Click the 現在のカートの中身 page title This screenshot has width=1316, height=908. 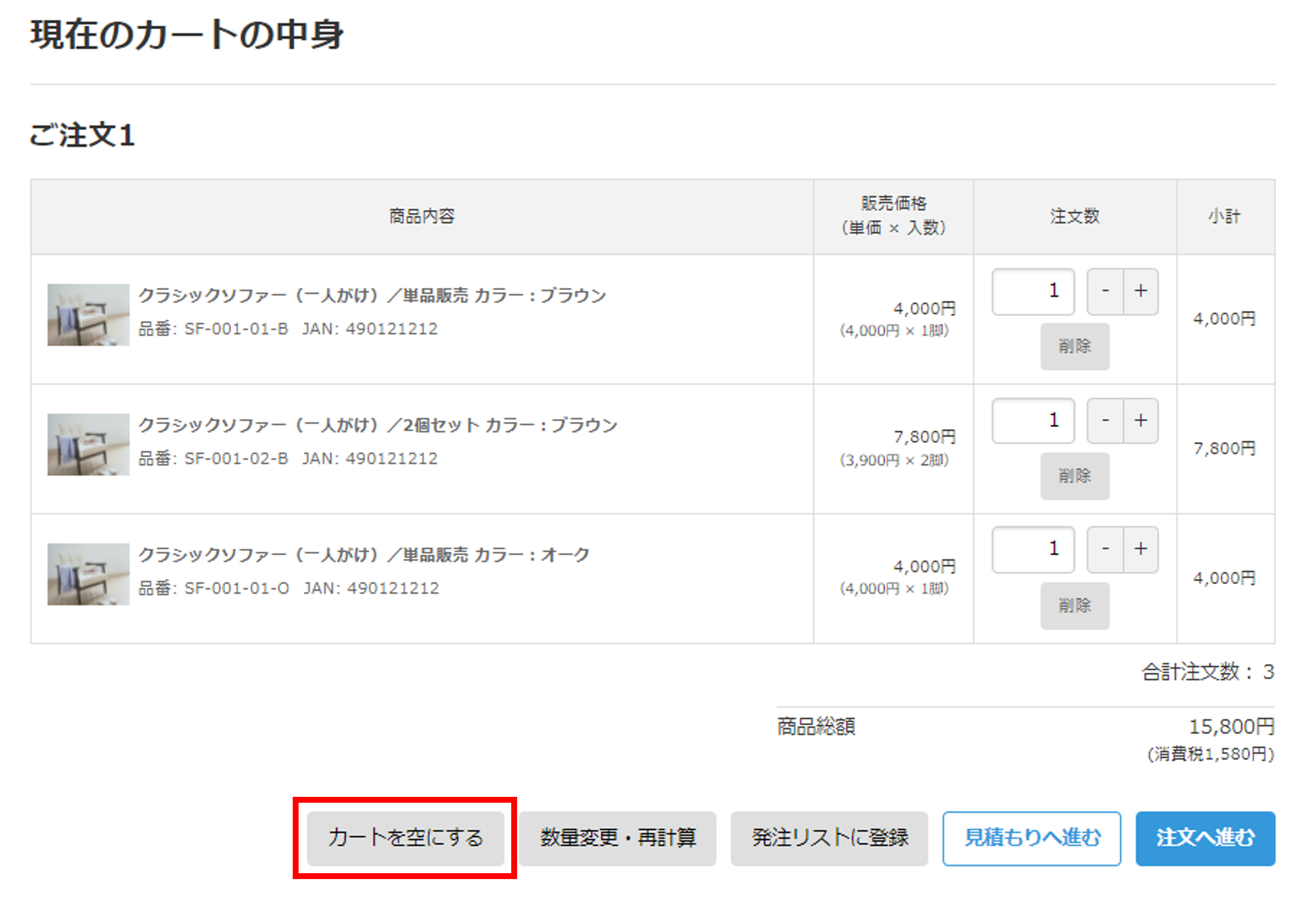tap(187, 34)
